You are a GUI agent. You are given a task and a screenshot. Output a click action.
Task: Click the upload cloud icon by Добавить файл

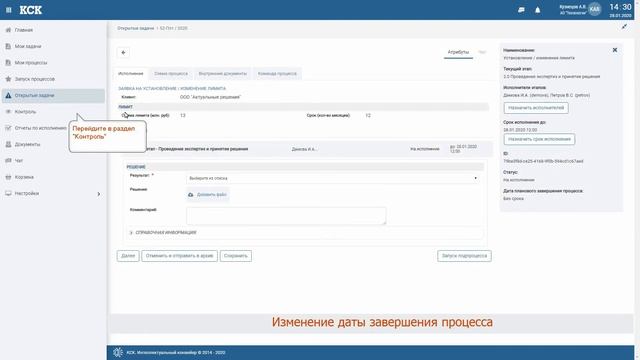tap(191, 195)
